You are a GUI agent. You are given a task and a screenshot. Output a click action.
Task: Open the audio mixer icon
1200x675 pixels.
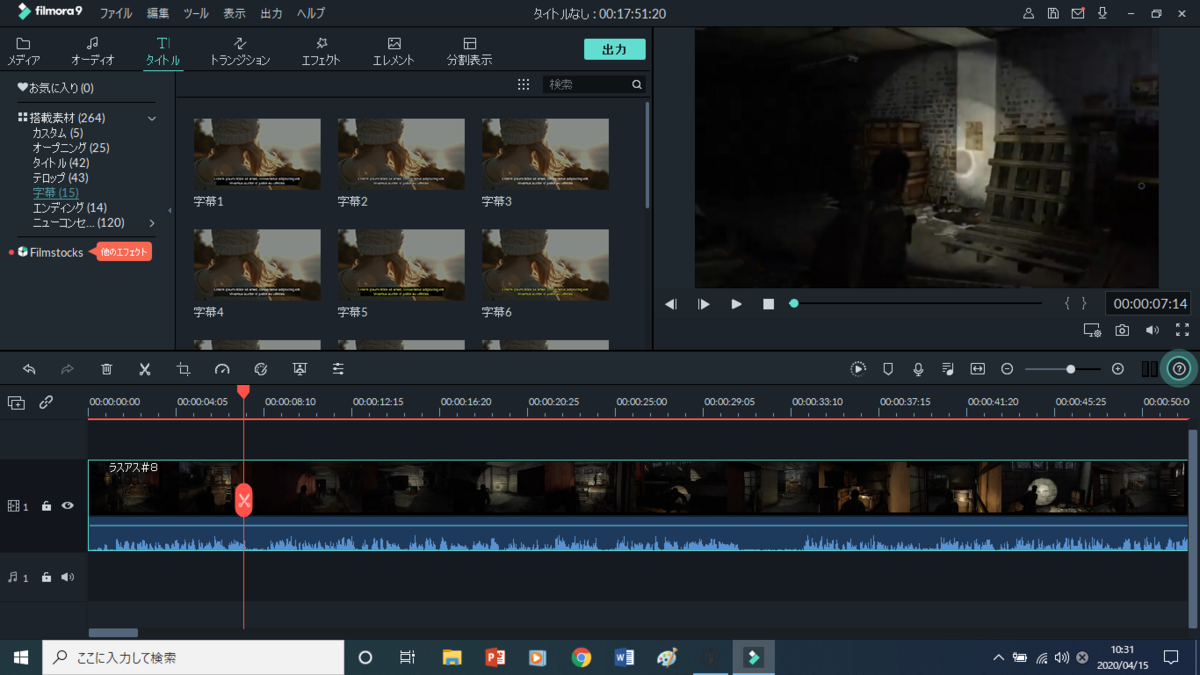[948, 369]
